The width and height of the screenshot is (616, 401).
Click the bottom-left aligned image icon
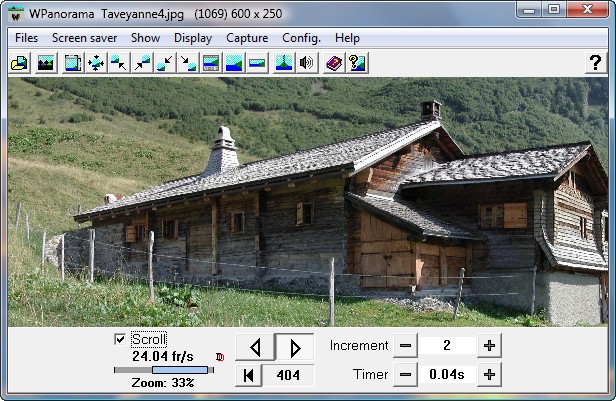coord(165,63)
